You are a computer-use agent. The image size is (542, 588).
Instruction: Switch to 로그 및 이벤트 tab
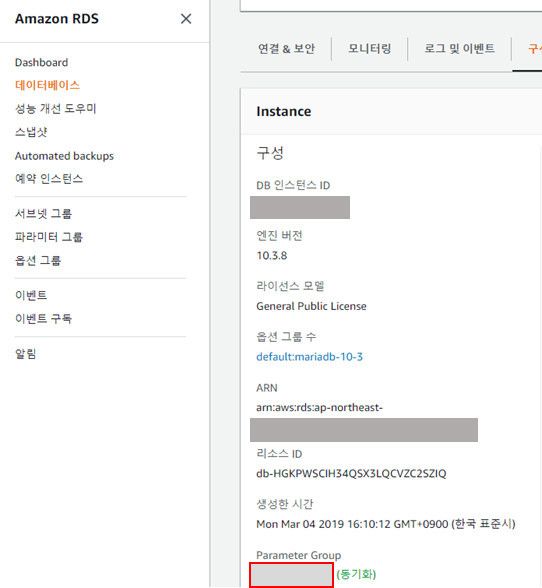point(459,48)
